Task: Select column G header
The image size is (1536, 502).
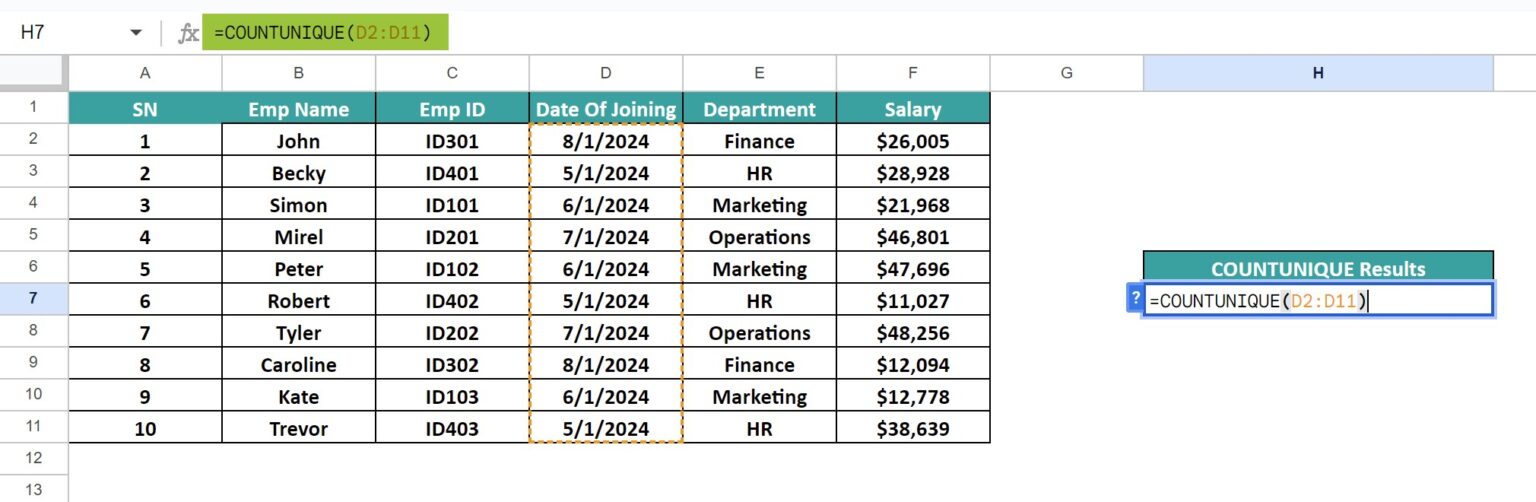Action: coord(1066,72)
